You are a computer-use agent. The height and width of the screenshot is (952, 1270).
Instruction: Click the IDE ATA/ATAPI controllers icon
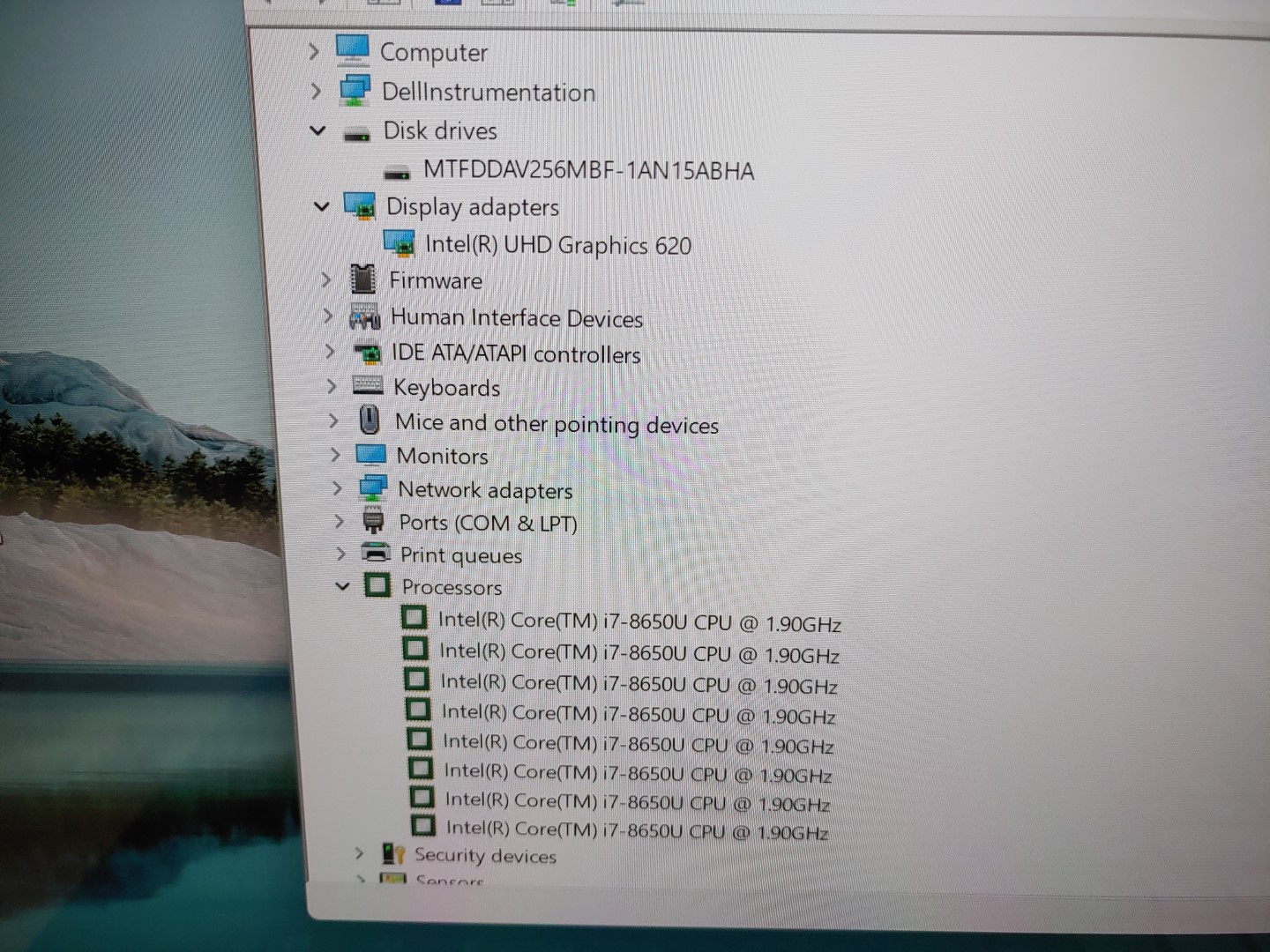[367, 352]
